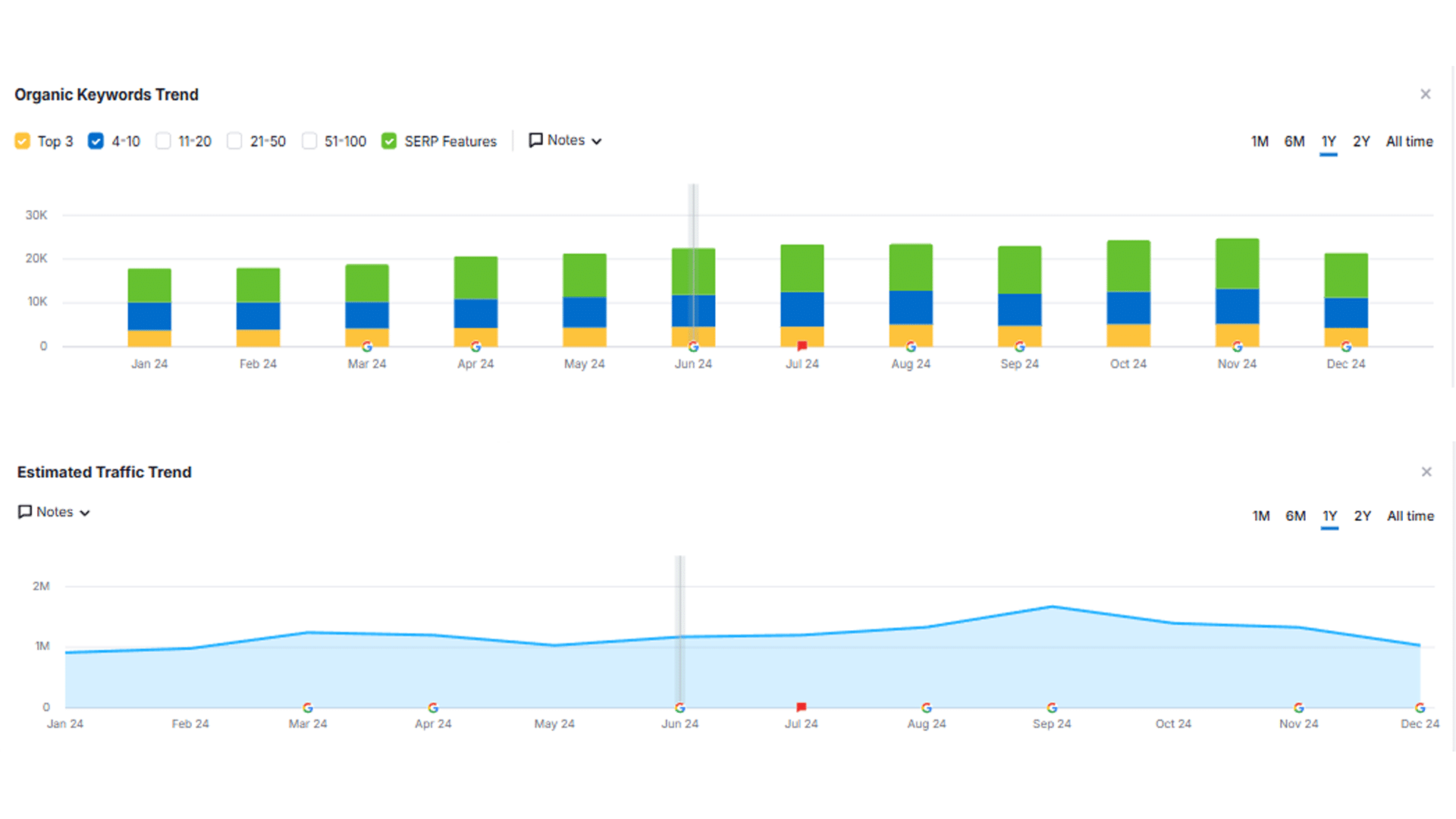Viewport: 1456px width, 819px height.
Task: Click Google icon at Dec 24 on traffic chart
Action: coord(1420,708)
